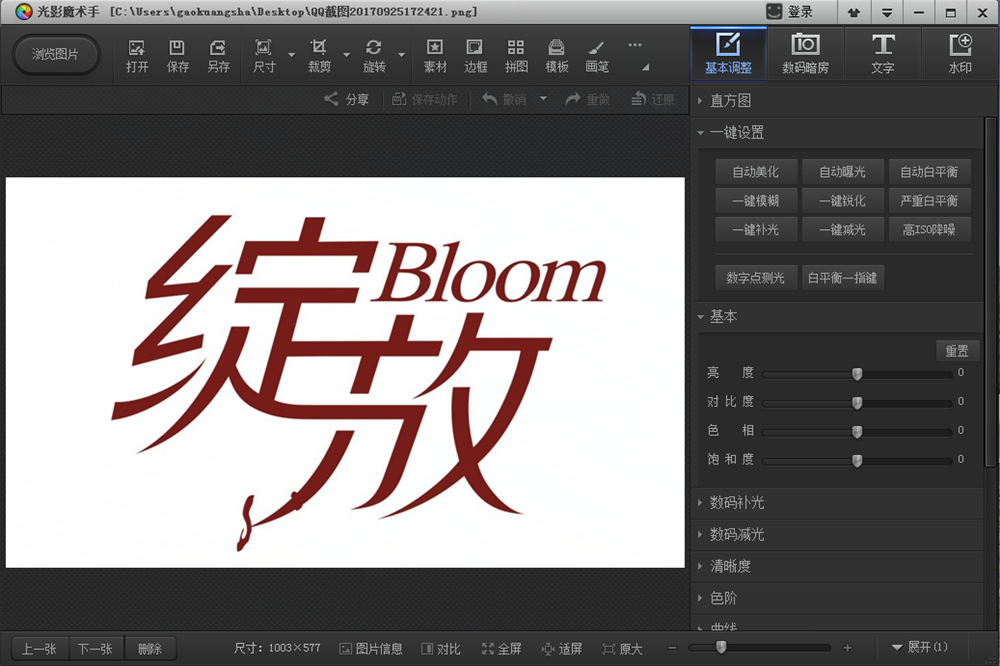Screen dimensions: 1000x666
Task: Open the 边框 (Border) tool icon
Action: point(475,56)
